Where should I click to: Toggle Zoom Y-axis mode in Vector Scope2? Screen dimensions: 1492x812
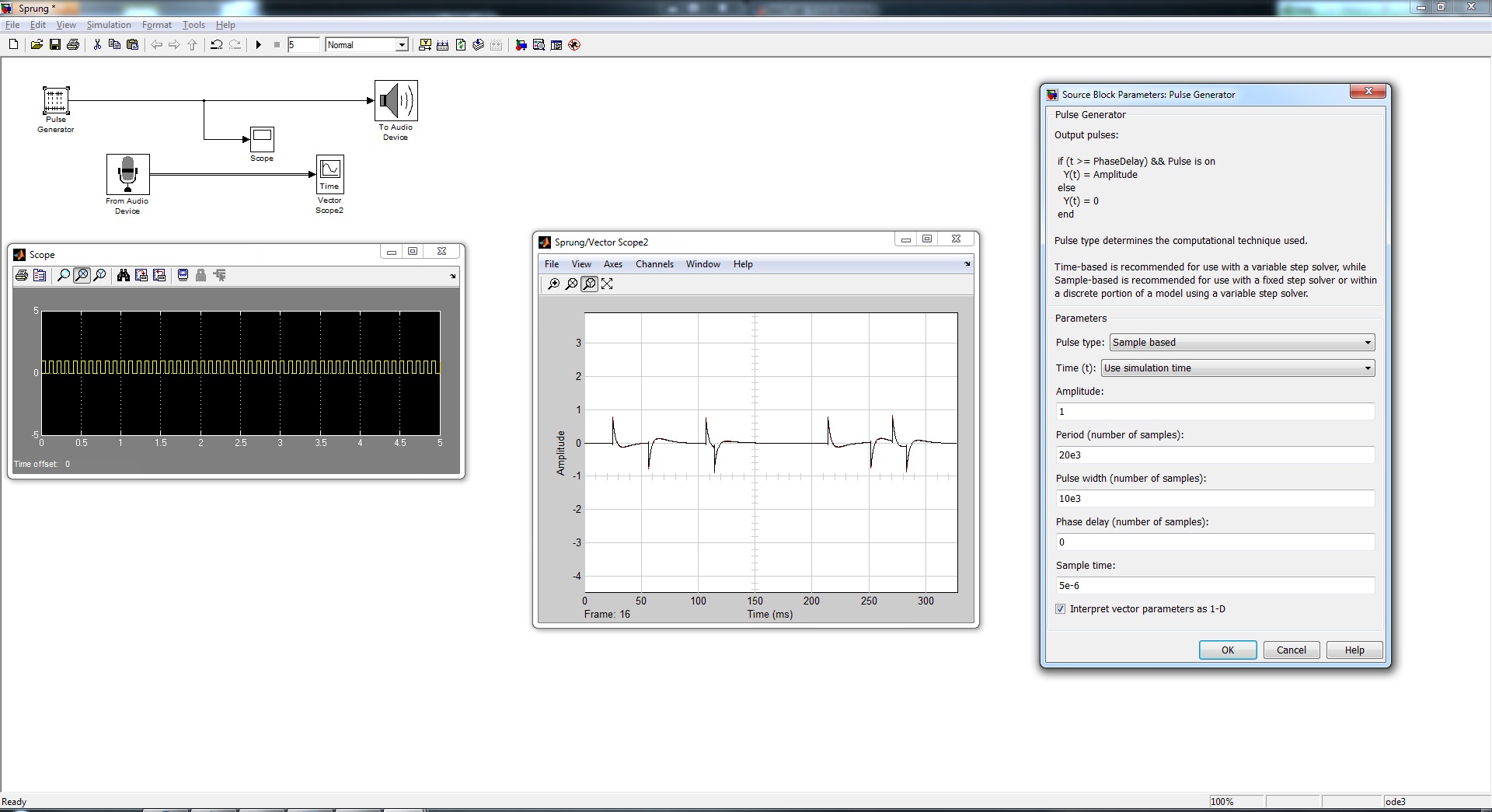click(x=589, y=284)
